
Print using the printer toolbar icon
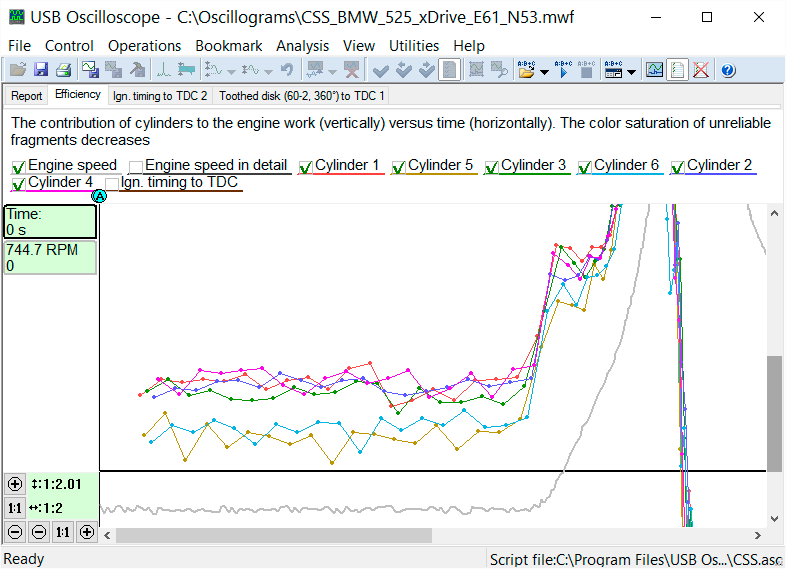click(x=64, y=70)
